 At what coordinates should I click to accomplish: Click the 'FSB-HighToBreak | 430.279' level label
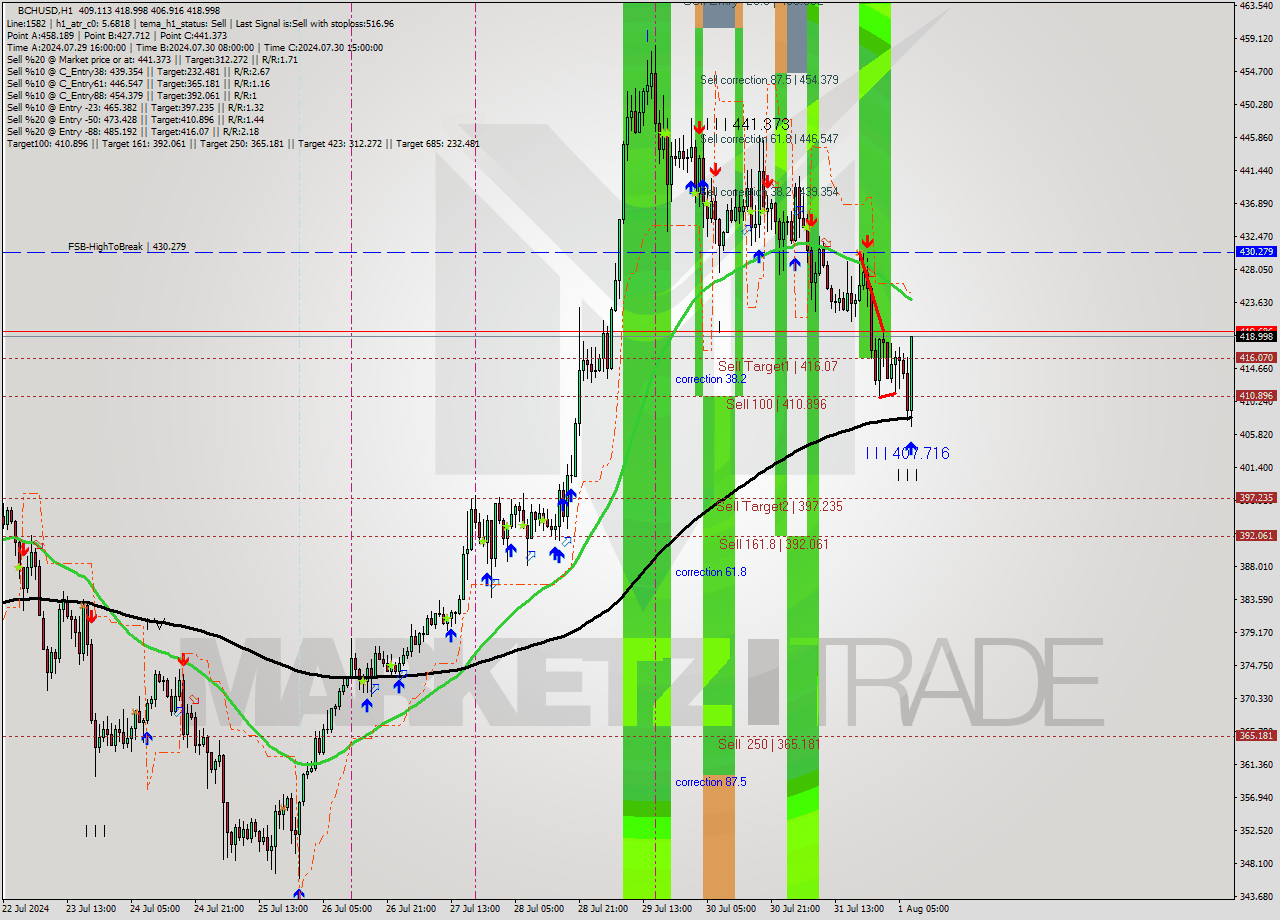[x=127, y=246]
